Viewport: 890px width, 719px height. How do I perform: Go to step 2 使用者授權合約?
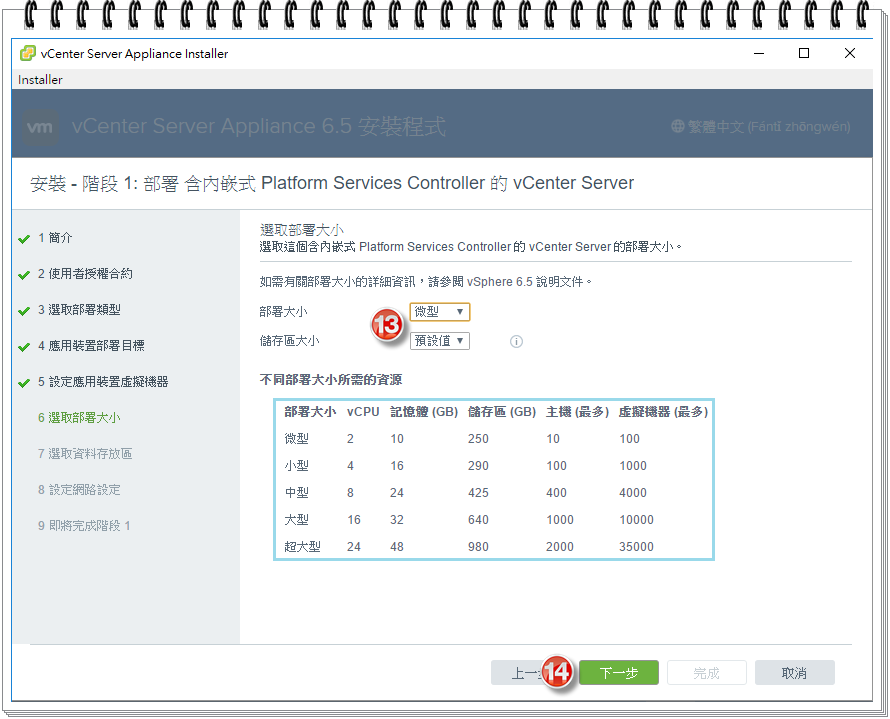[x=85, y=274]
